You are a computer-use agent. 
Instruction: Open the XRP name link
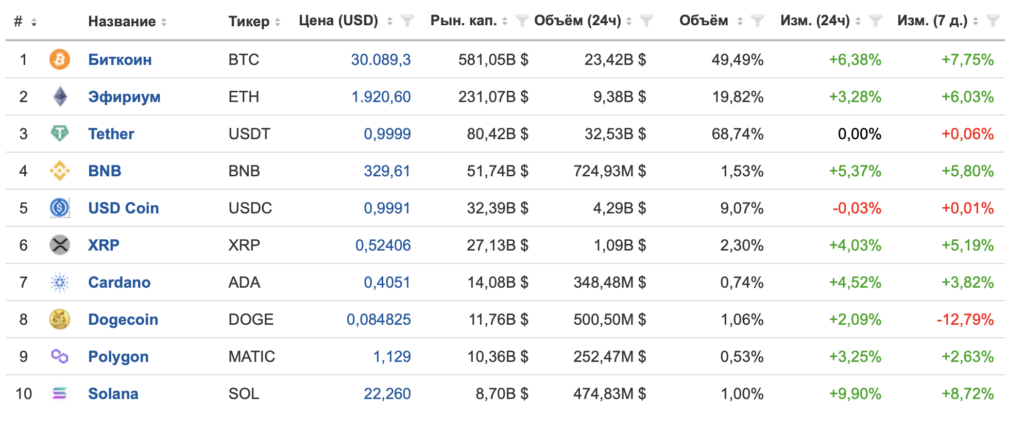(104, 246)
